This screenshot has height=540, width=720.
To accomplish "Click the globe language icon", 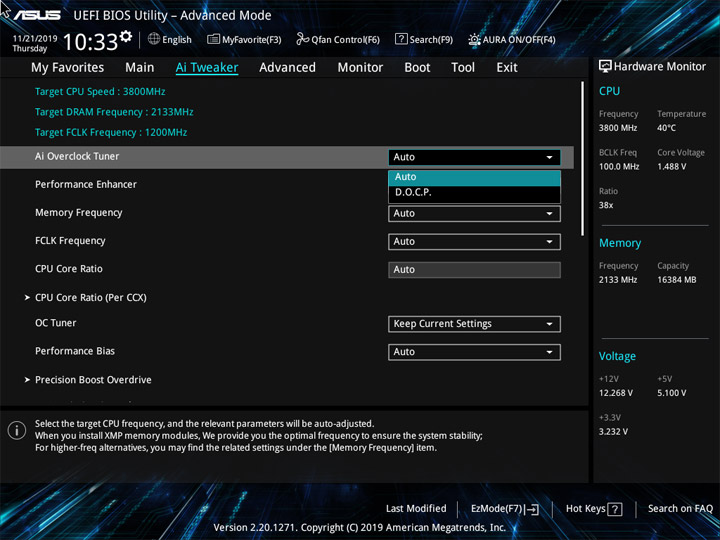I will click(x=154, y=39).
